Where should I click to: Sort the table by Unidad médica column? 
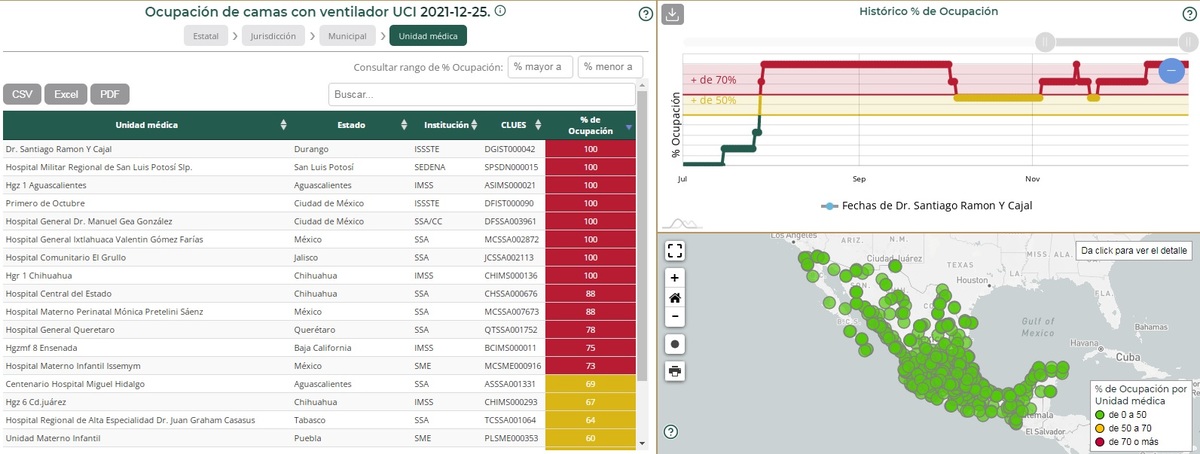pos(283,125)
